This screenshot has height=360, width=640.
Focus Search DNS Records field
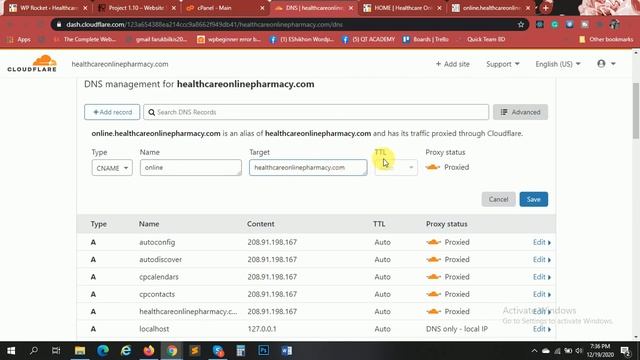tap(316, 112)
